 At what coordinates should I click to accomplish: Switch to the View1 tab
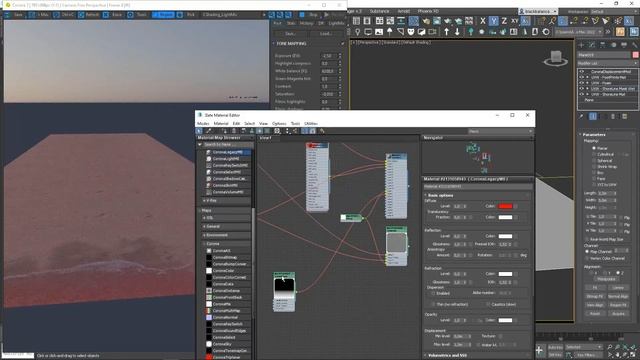point(266,138)
